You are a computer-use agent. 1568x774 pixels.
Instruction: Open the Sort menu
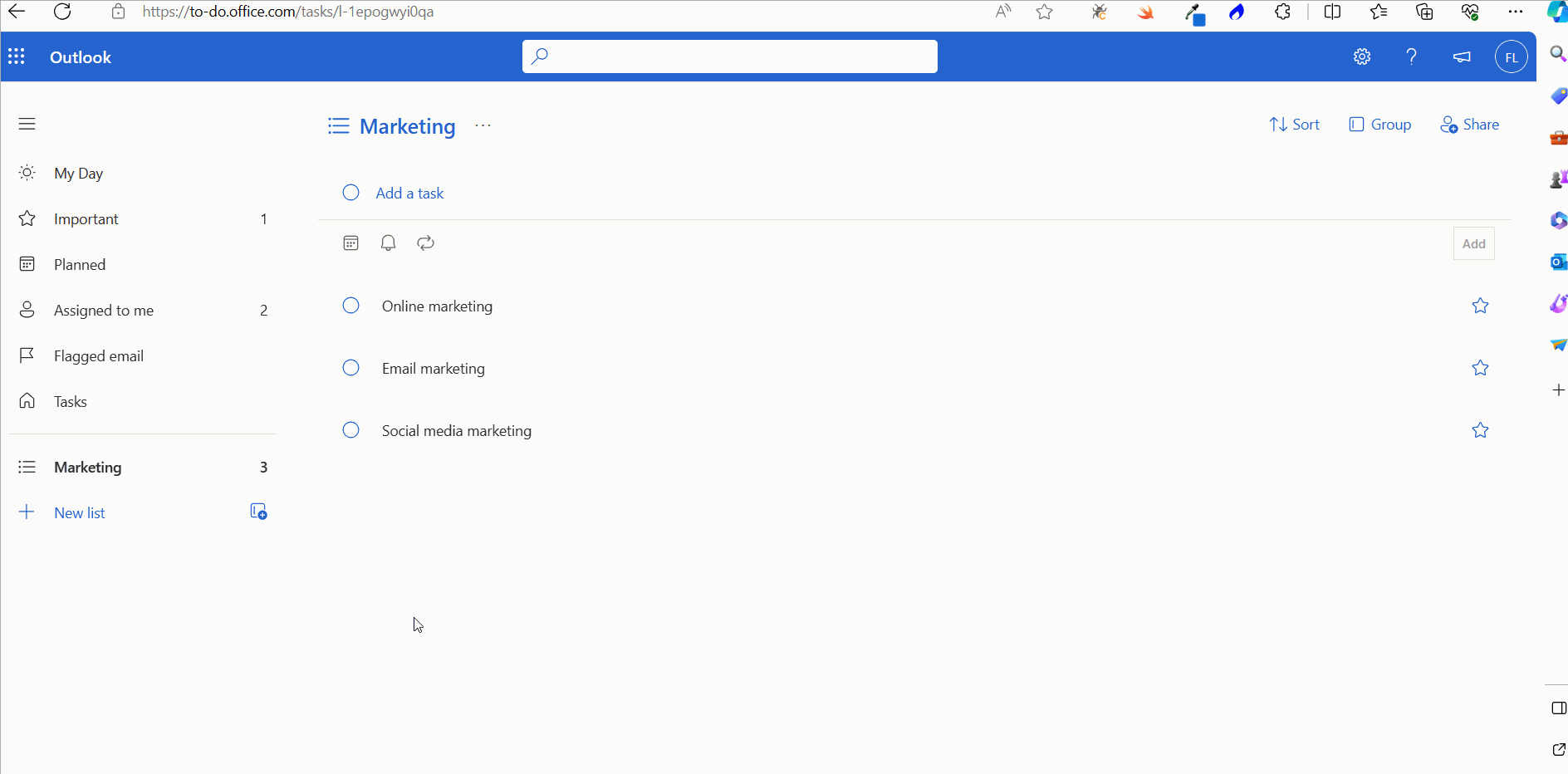point(1296,124)
